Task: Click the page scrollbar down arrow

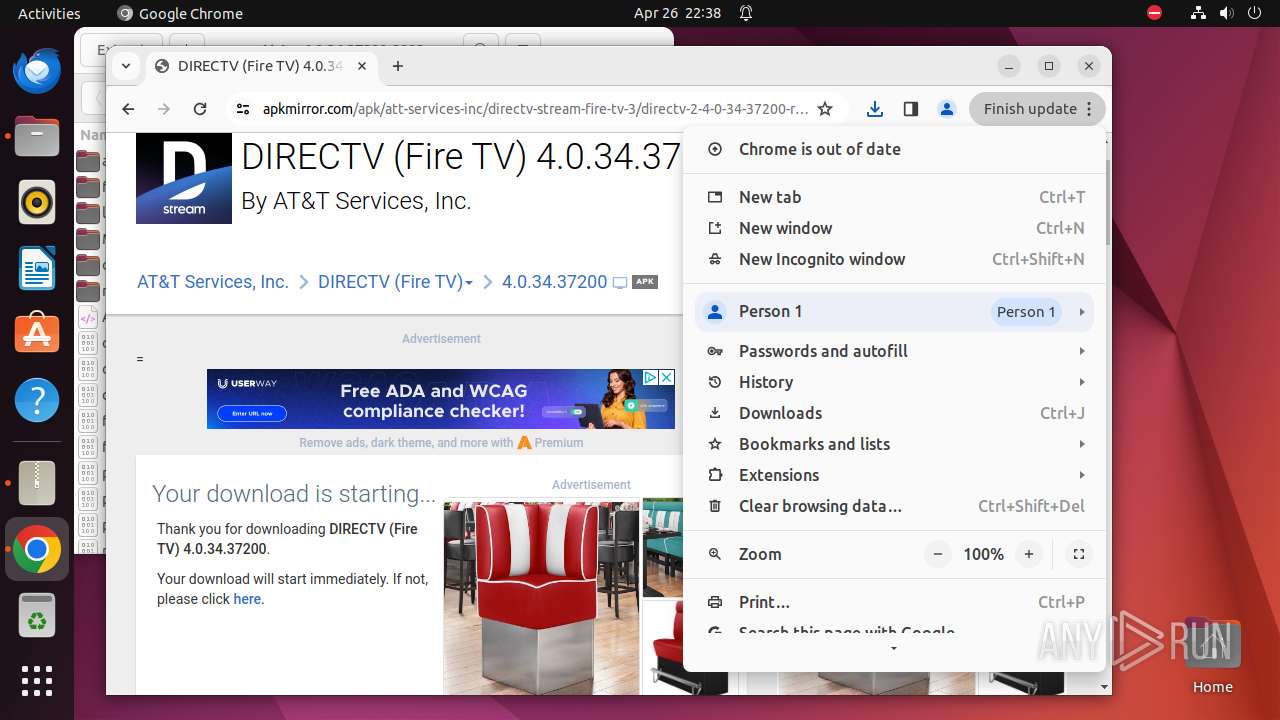Action: click(1105, 687)
